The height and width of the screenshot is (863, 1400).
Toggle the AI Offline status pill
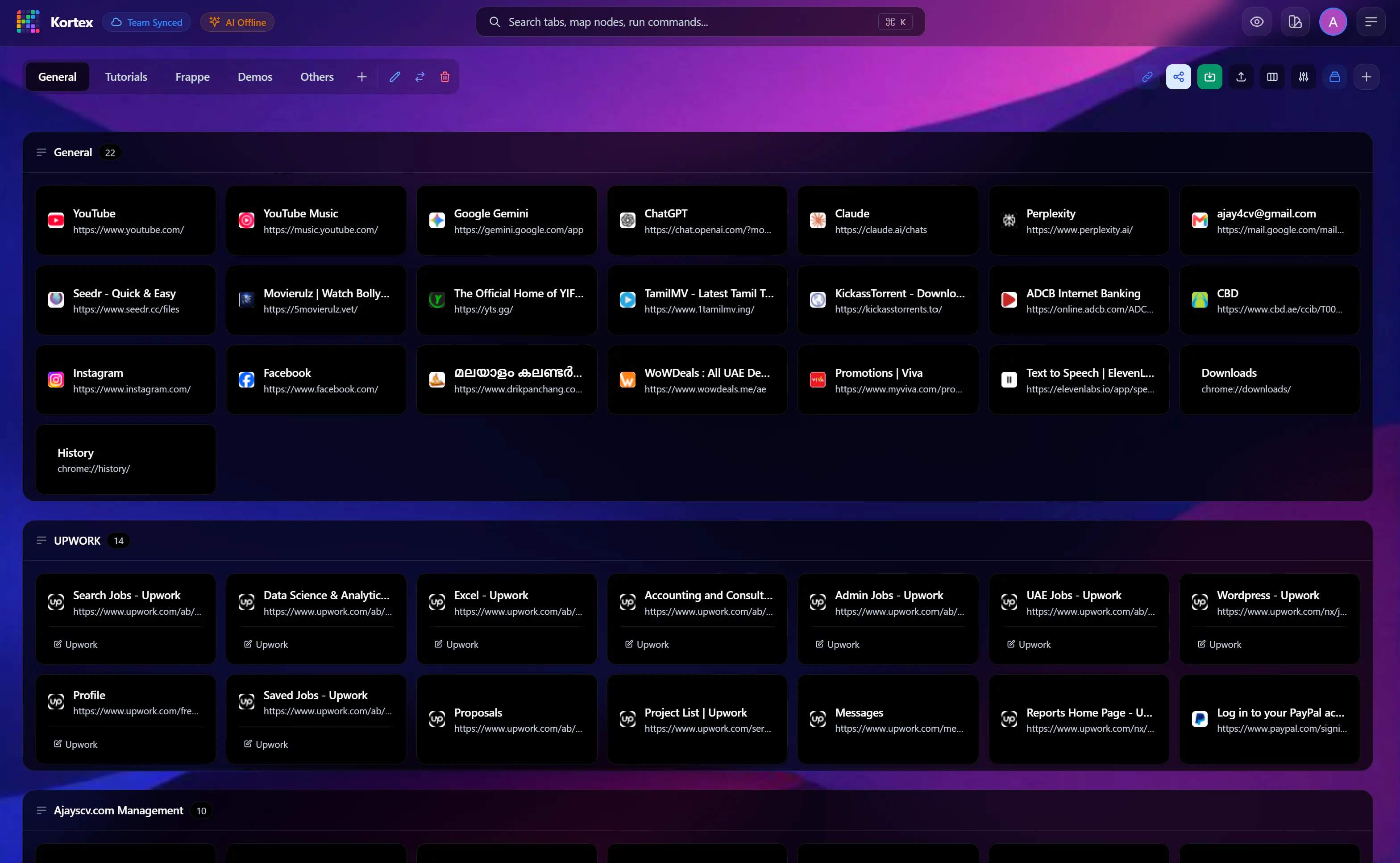coord(237,22)
